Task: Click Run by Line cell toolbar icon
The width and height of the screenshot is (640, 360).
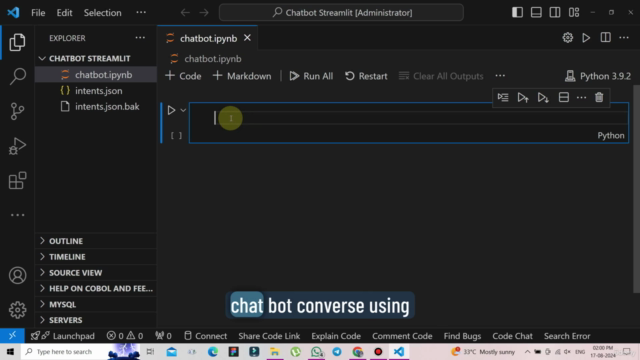Action: click(x=503, y=98)
